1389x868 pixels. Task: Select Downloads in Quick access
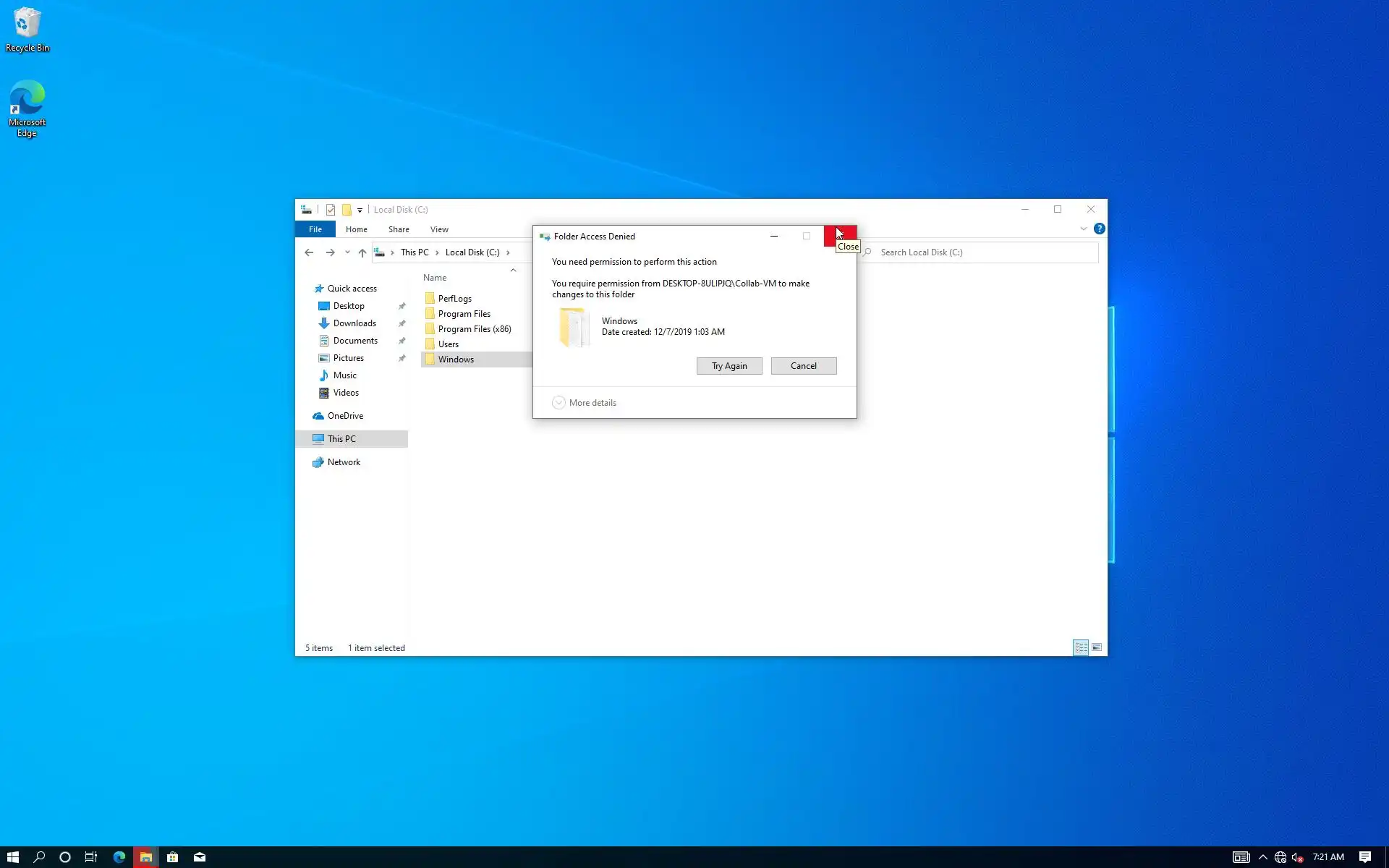(354, 323)
